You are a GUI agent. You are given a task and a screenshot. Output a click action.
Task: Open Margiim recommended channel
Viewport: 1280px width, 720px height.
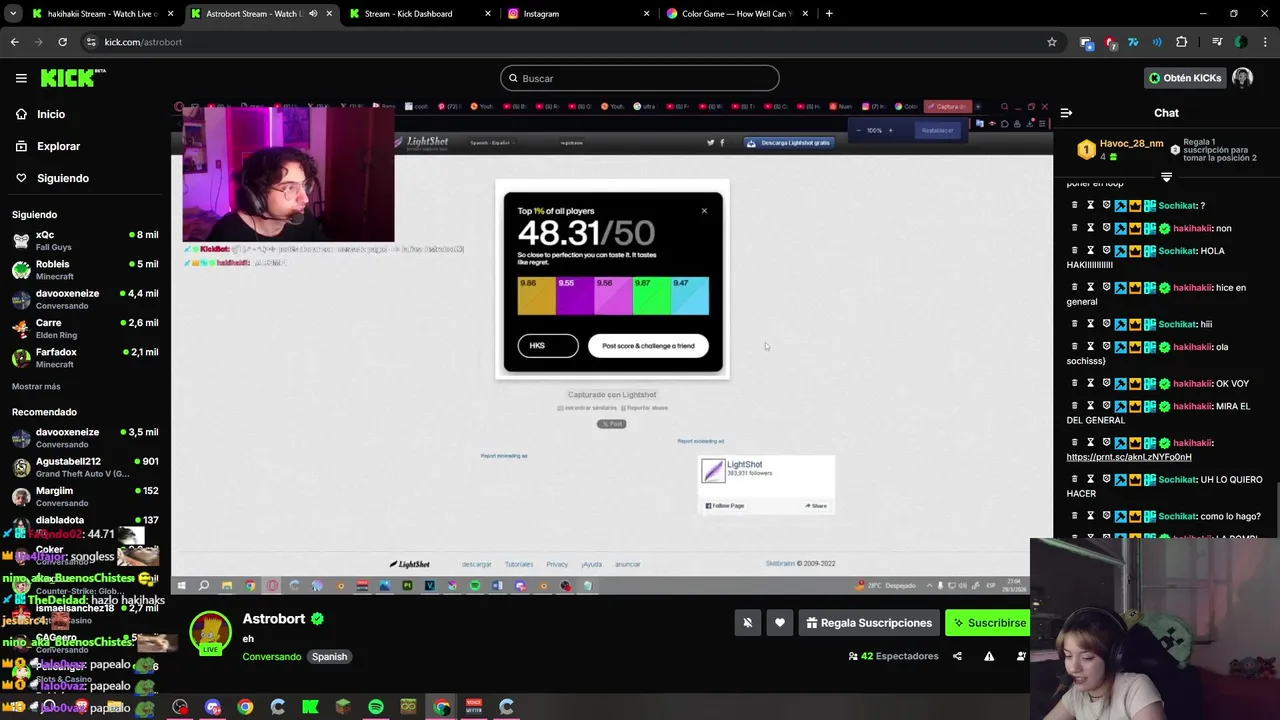pyautogui.click(x=85, y=496)
